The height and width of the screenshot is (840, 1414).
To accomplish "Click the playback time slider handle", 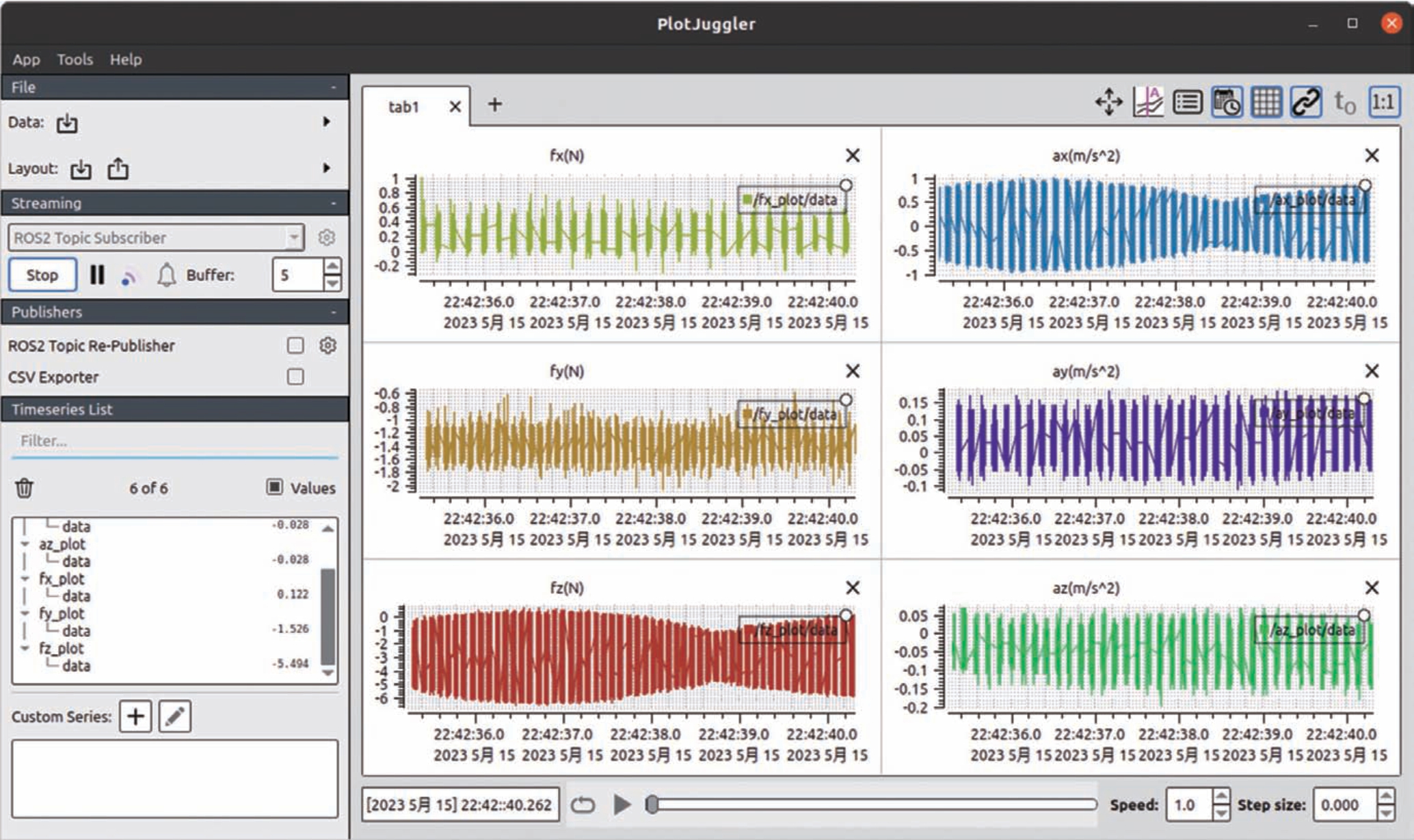I will tap(652, 804).
